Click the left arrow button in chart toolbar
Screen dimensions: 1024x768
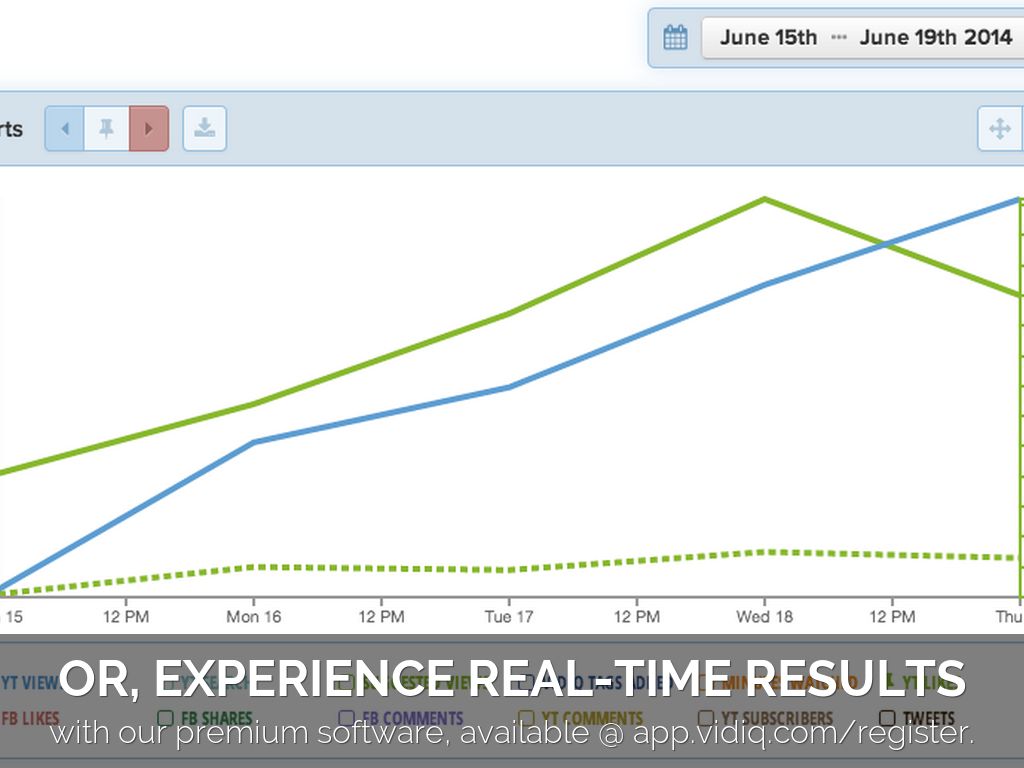(x=65, y=129)
